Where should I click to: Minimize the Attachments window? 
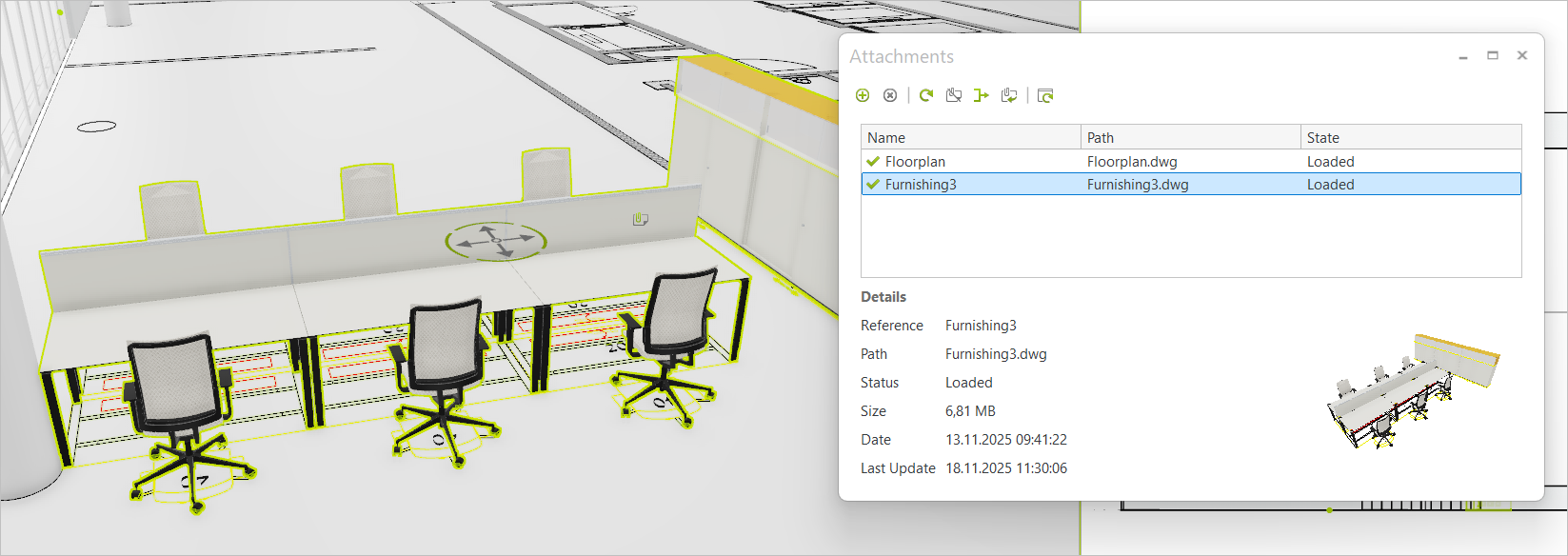(x=1463, y=57)
